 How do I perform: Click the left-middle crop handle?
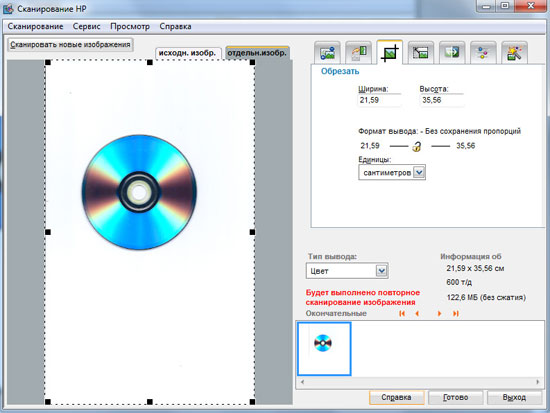pos(48,232)
